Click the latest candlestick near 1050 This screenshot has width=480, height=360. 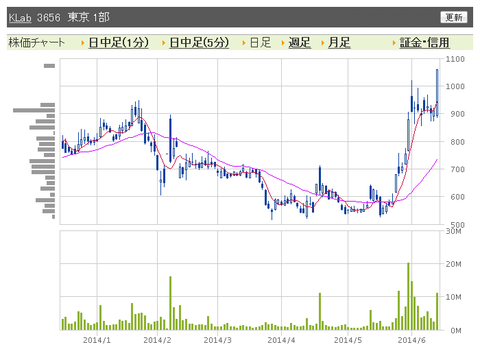pos(437,93)
